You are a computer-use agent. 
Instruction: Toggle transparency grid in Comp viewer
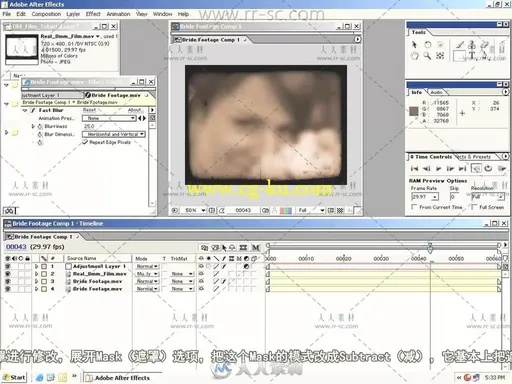tap(340, 210)
